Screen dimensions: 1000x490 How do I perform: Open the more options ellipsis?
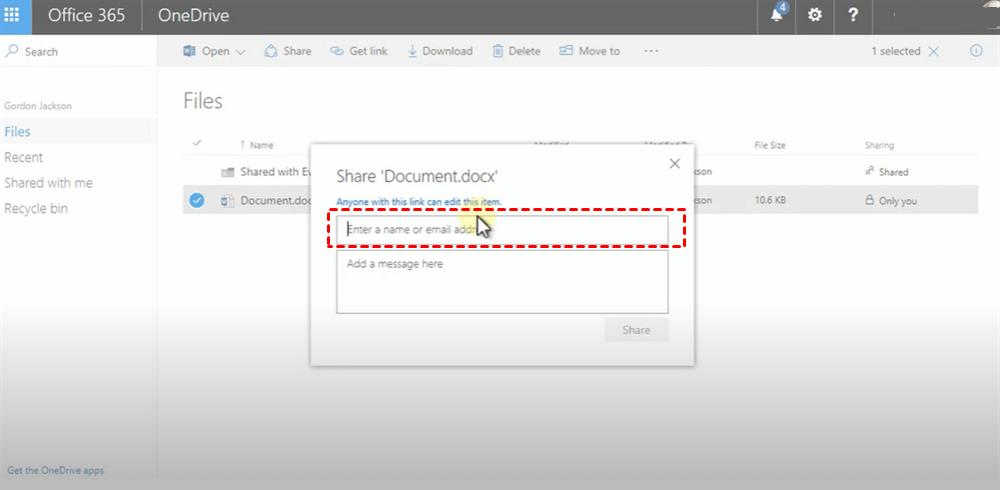coord(651,51)
